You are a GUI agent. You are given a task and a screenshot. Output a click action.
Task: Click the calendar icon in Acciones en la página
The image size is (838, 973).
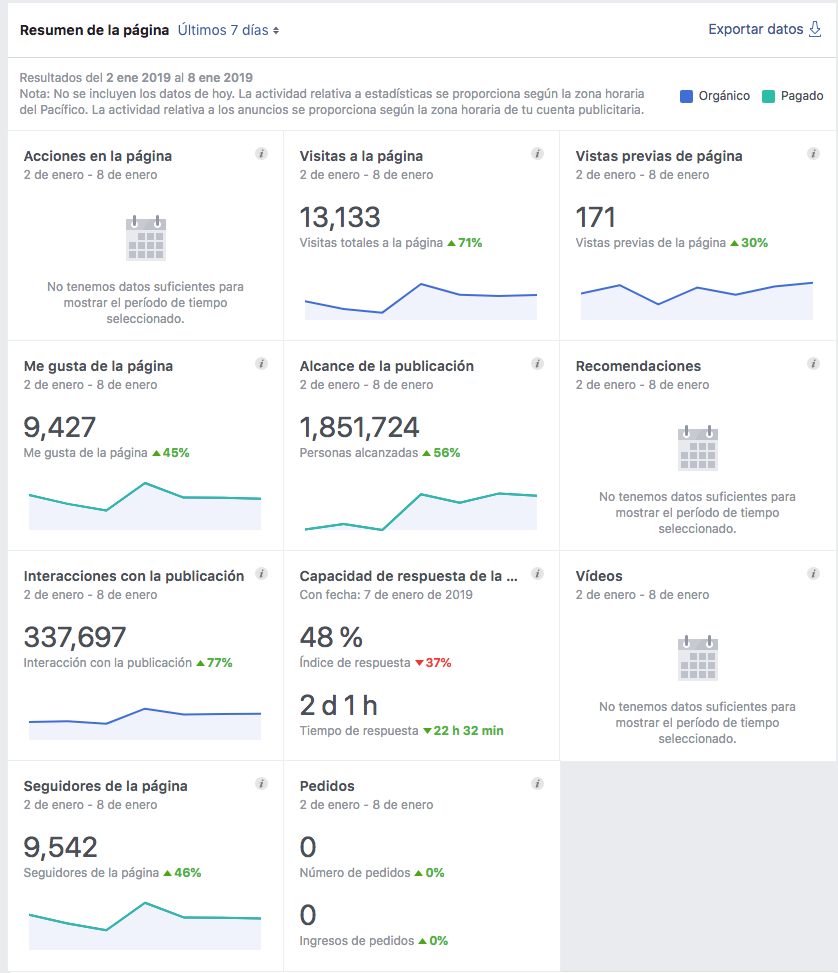tap(146, 238)
